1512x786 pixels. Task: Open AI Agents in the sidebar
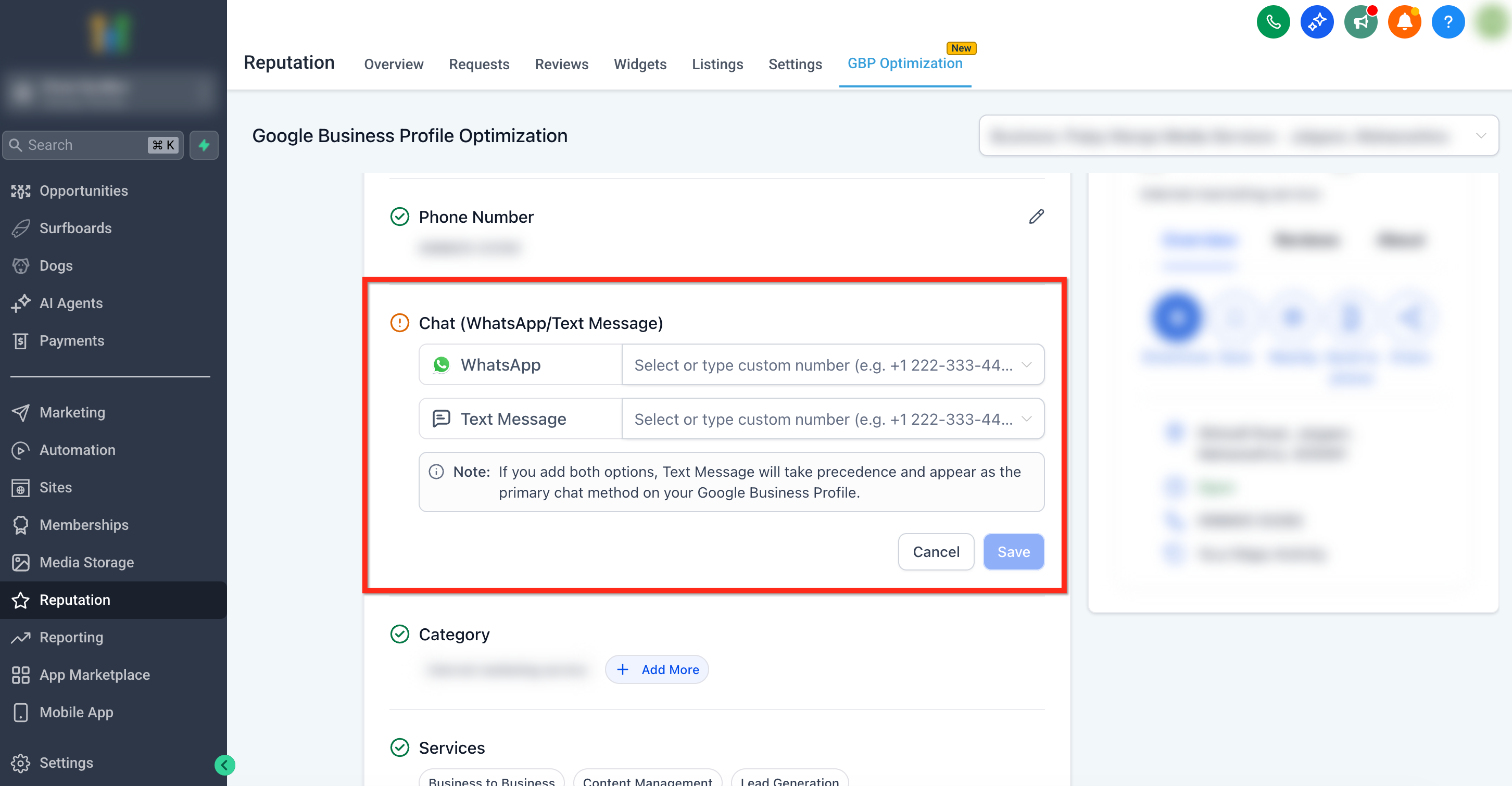point(70,303)
